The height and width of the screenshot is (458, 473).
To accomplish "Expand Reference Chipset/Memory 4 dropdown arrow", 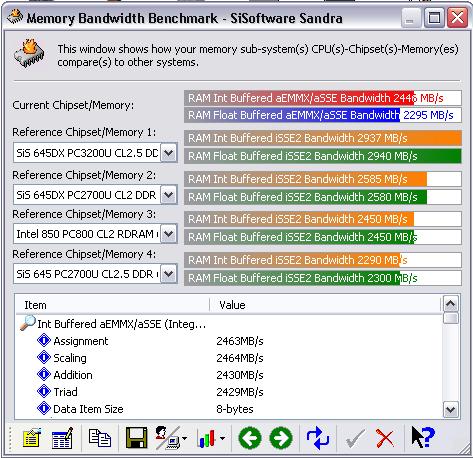I will pyautogui.click(x=169, y=274).
